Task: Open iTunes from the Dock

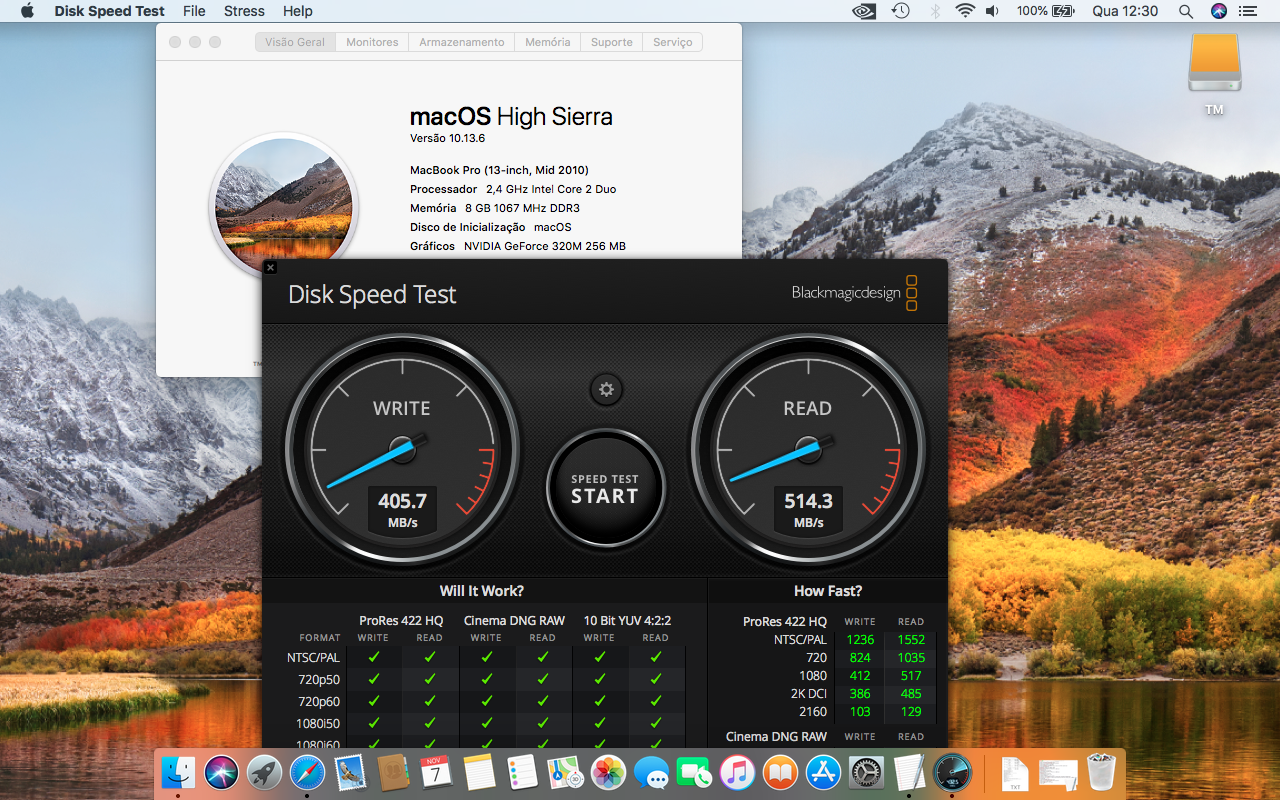Action: pyautogui.click(x=737, y=772)
